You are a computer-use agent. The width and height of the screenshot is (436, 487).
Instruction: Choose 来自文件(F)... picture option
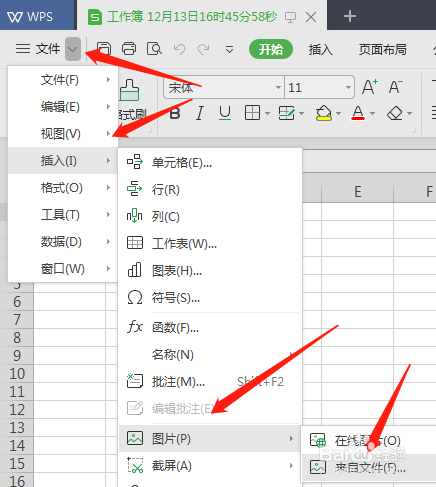tap(369, 468)
